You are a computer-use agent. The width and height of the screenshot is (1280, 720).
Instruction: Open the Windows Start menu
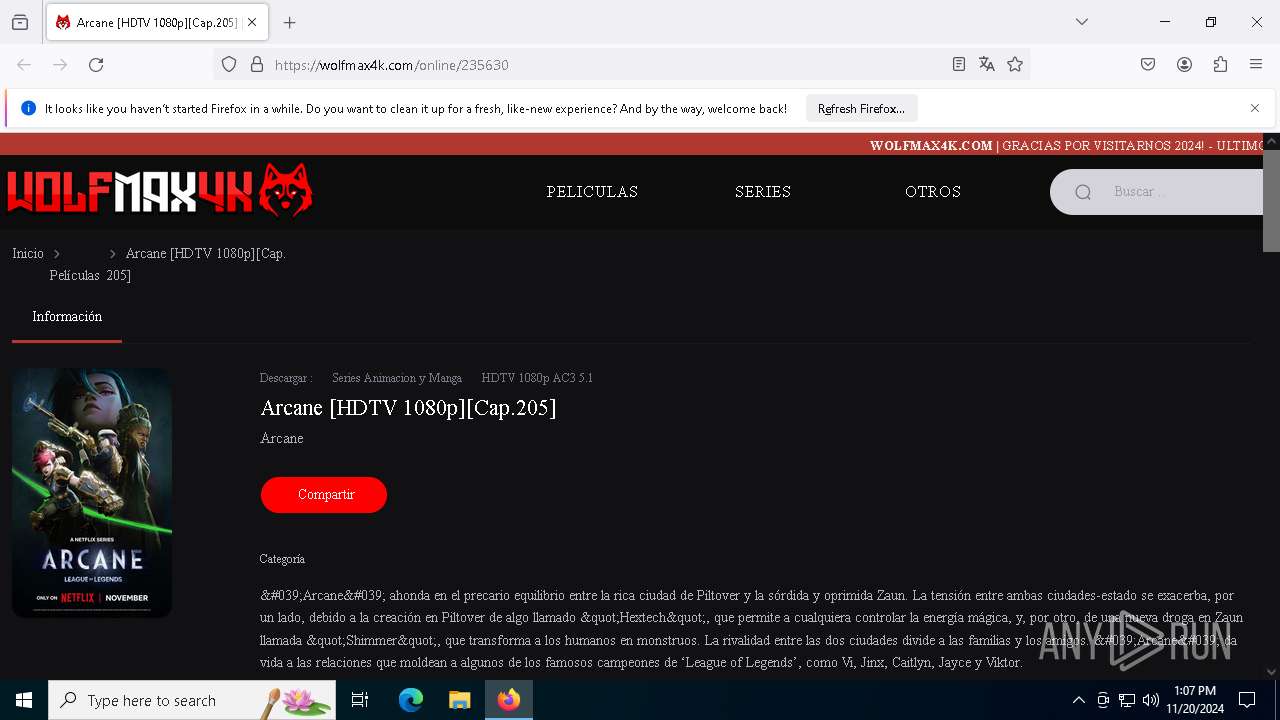(x=24, y=700)
